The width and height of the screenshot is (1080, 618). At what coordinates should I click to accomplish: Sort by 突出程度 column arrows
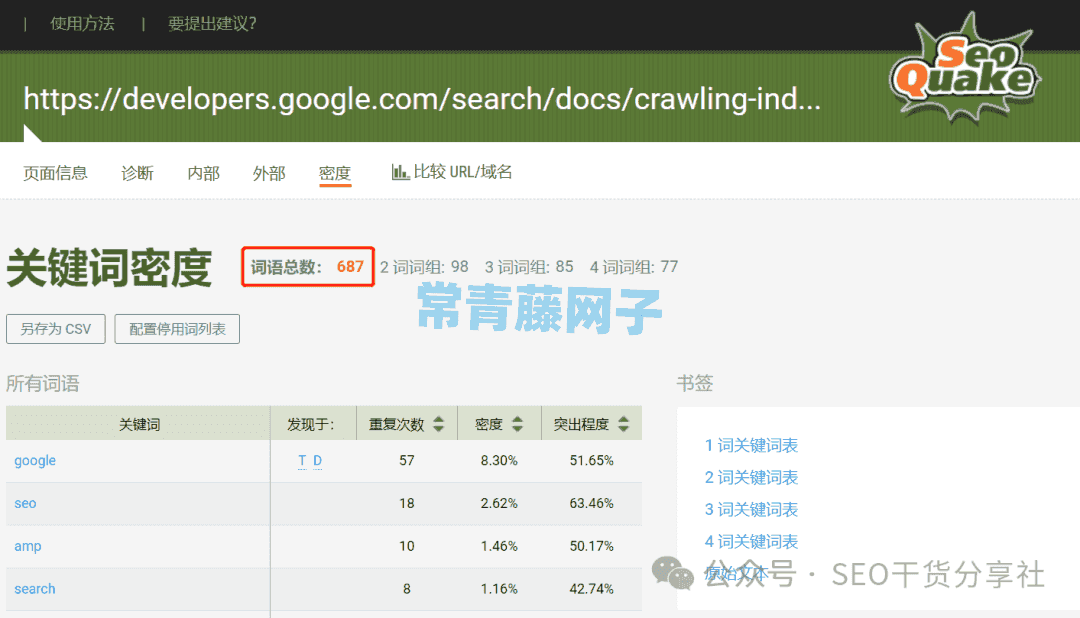pyautogui.click(x=623, y=424)
